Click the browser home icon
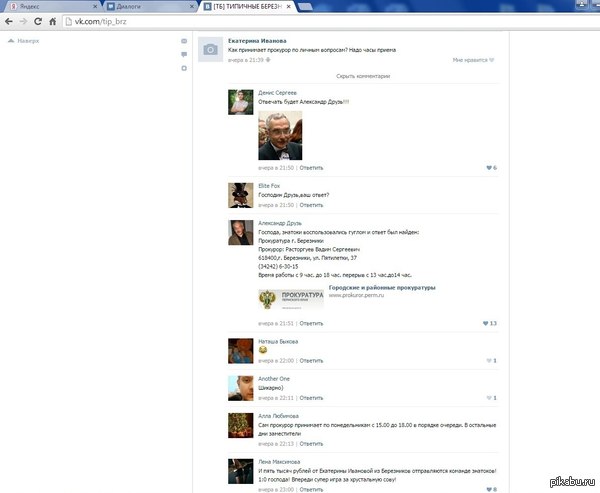The width and height of the screenshot is (600, 493). pyautogui.click(x=52, y=21)
